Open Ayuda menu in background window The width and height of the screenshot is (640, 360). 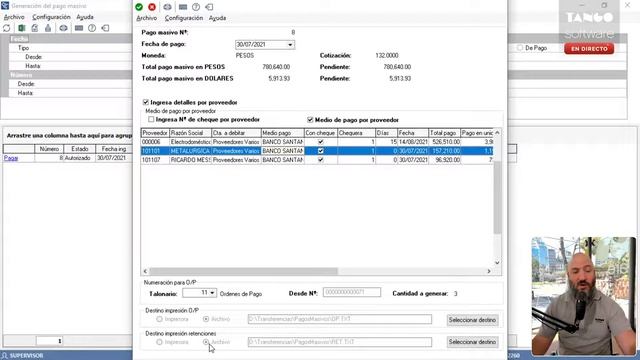85,17
